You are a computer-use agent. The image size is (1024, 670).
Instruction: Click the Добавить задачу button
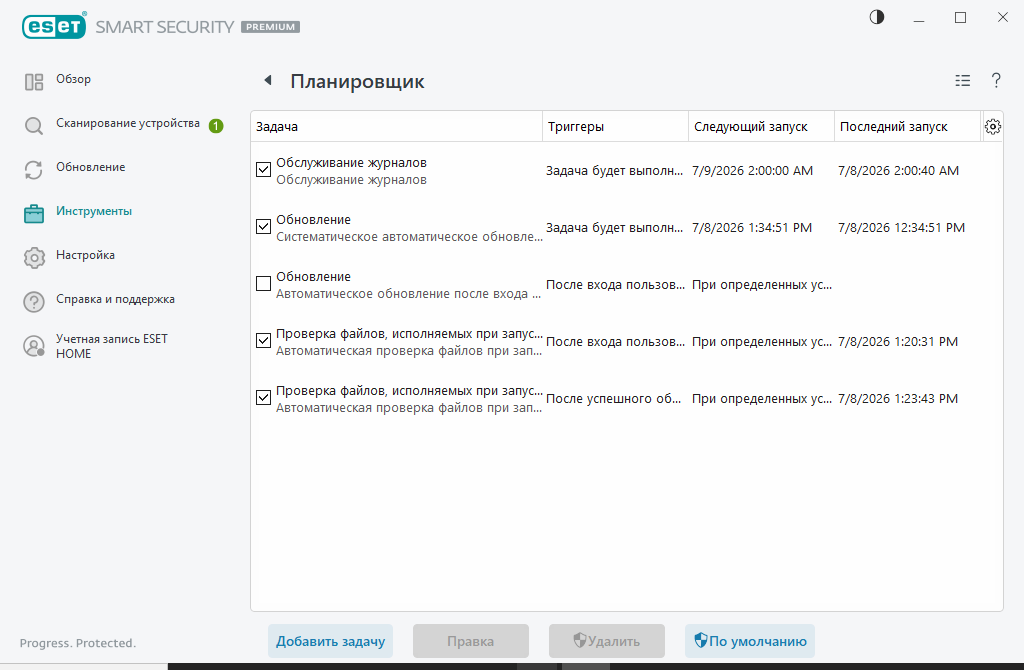coord(330,641)
